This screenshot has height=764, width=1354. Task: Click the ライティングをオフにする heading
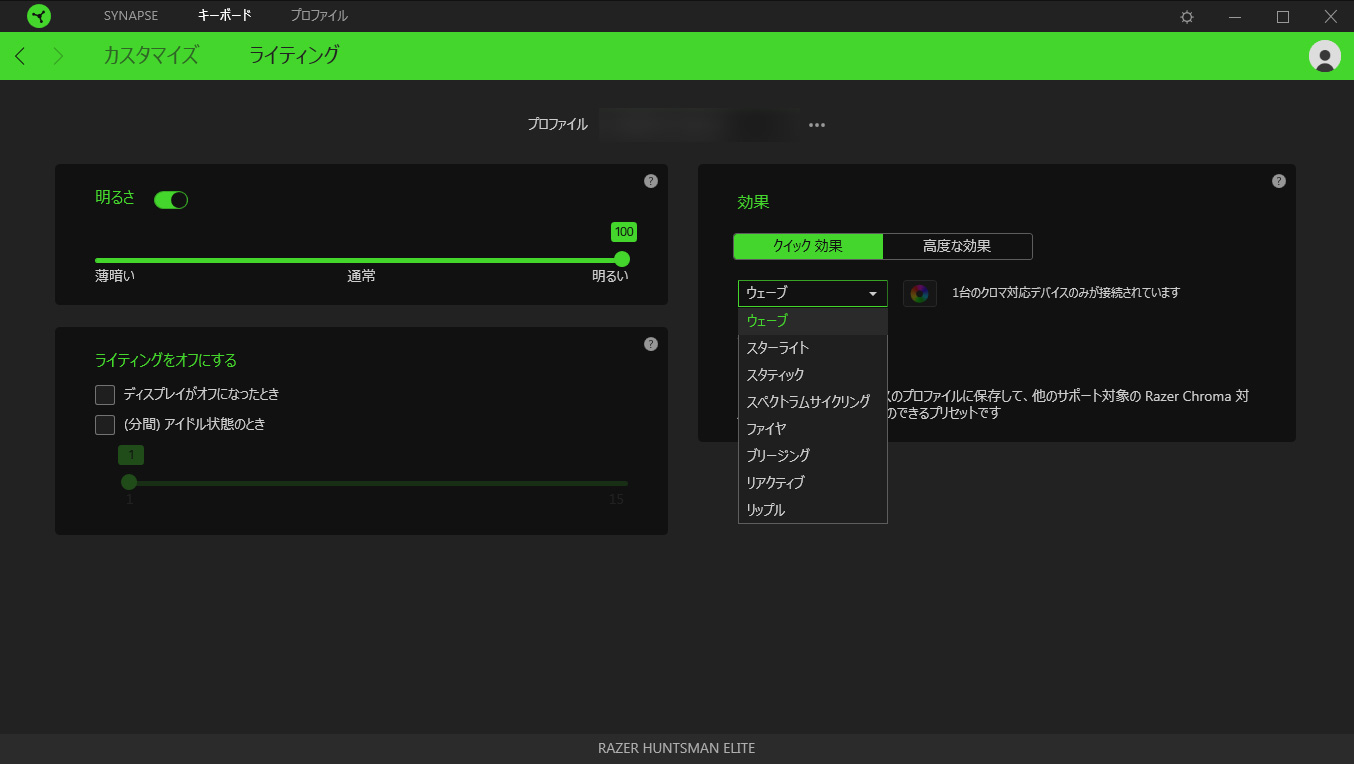166,361
